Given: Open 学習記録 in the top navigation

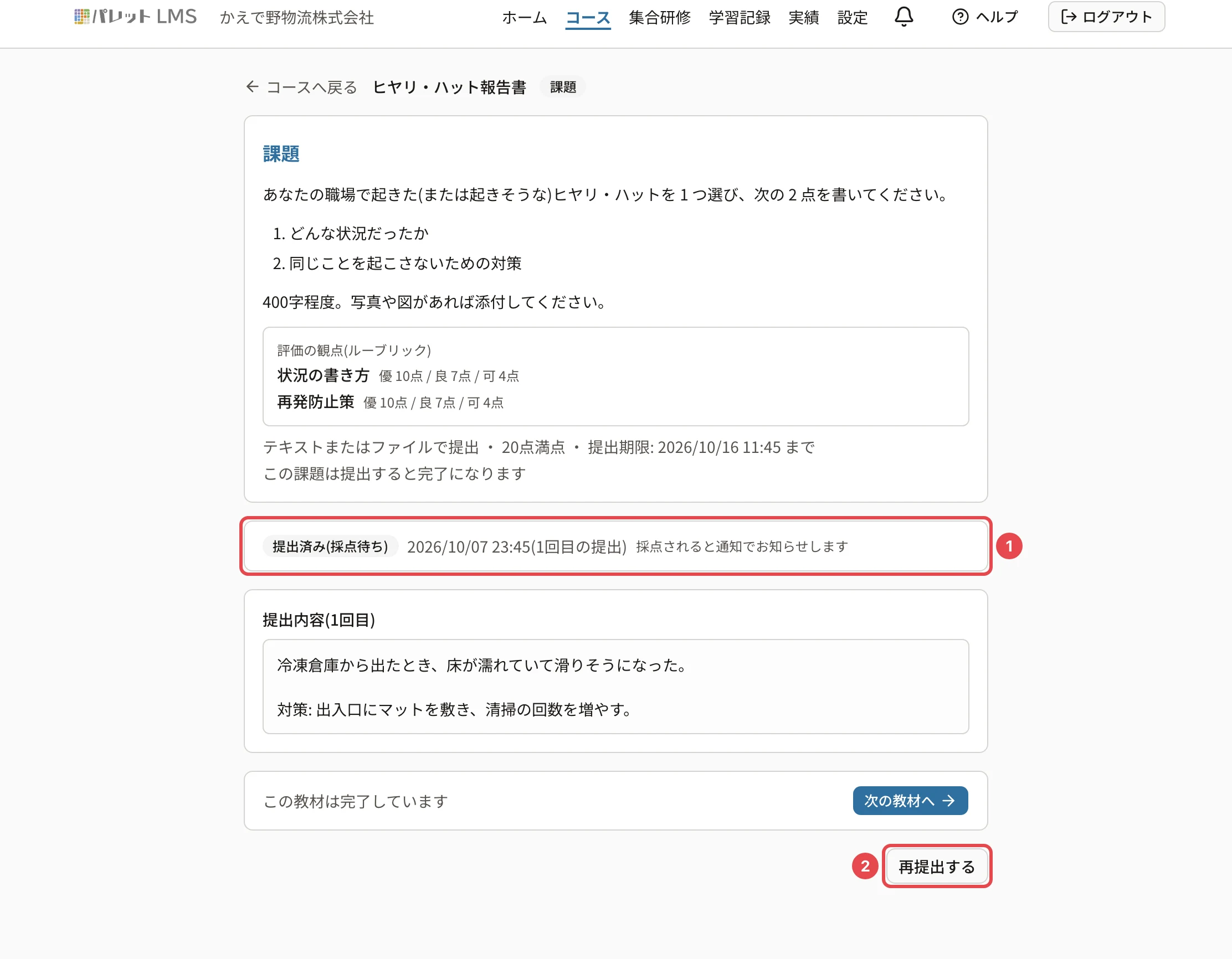Looking at the screenshot, I should [740, 18].
